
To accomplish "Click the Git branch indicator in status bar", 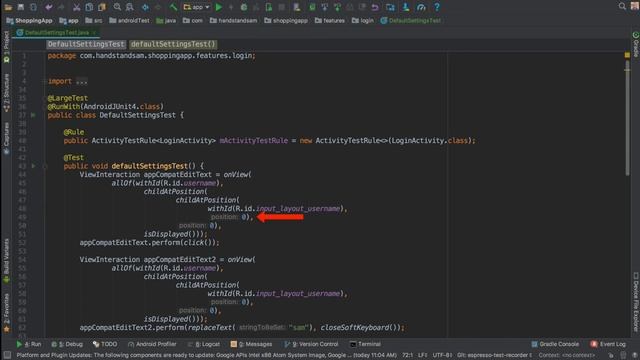I will click(494, 355).
